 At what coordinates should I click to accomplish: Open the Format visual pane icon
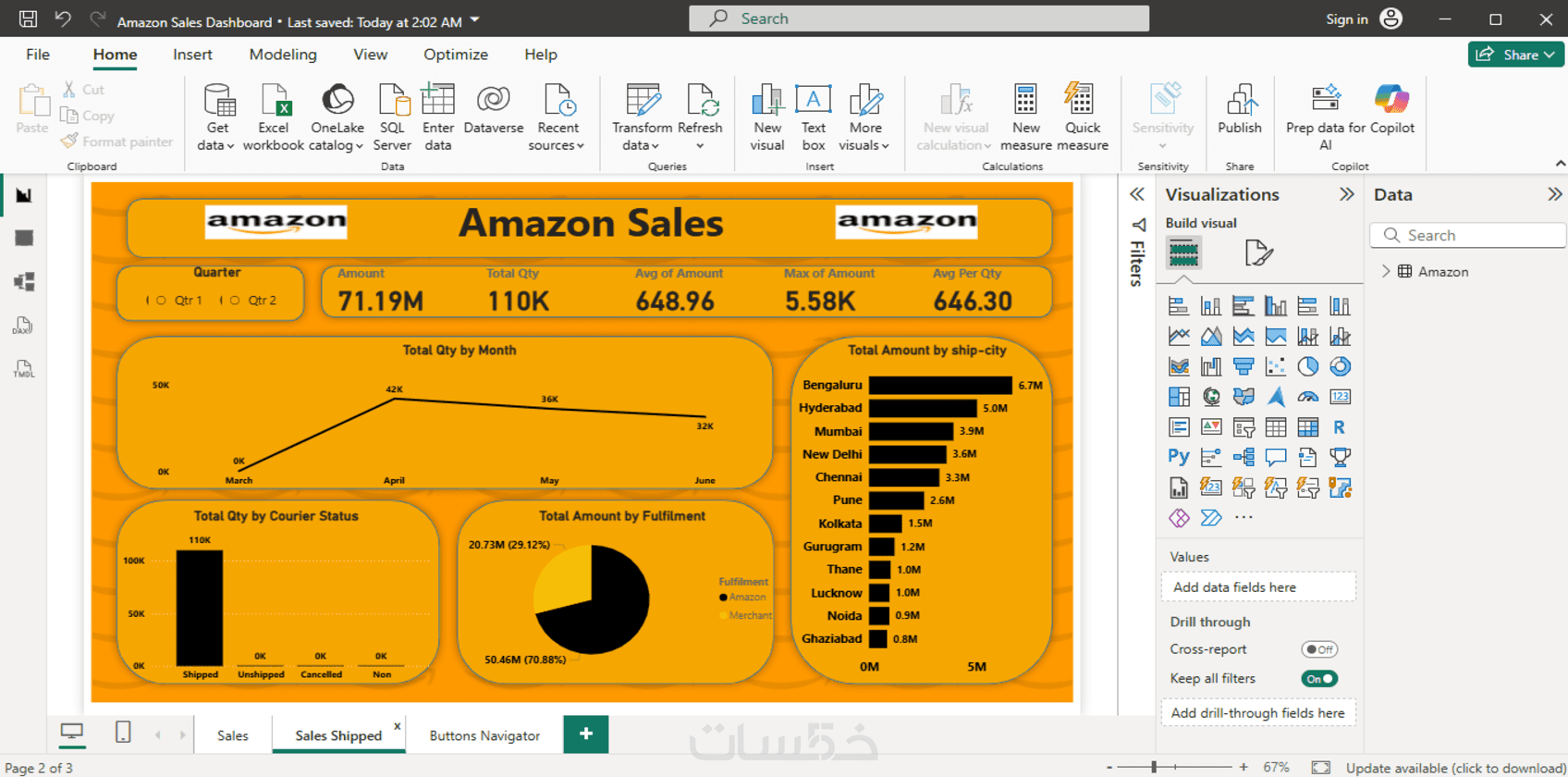coord(1258,253)
